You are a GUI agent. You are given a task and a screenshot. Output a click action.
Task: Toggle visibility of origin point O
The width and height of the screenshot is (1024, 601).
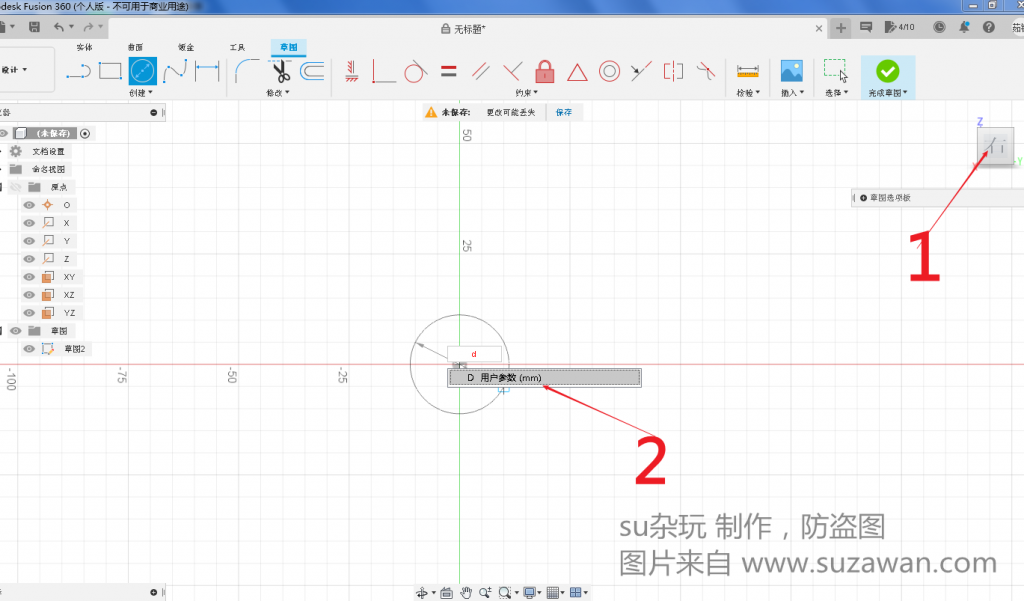(x=29, y=205)
